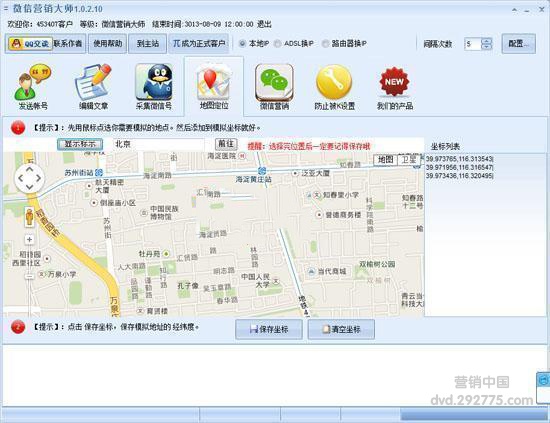Screen dimensions: 550x423
Task: Click the 双榆树公园 park label
Action: tap(377, 264)
